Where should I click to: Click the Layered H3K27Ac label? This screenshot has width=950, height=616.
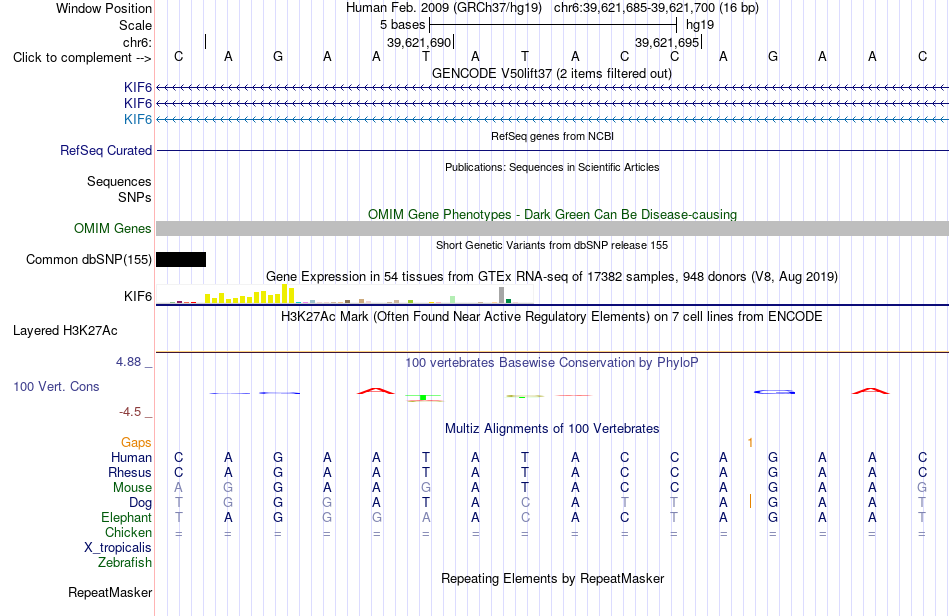pyautogui.click(x=65, y=331)
